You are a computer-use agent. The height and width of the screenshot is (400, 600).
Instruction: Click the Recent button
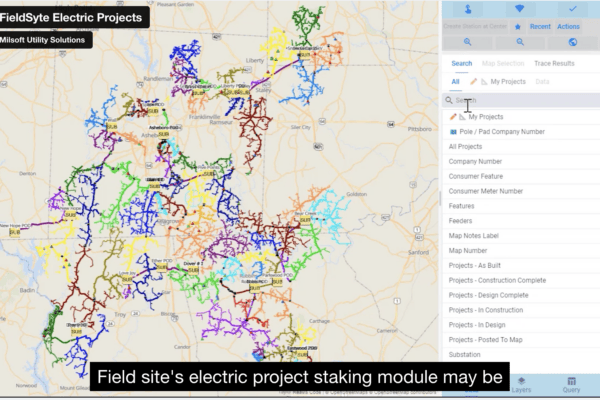(x=540, y=26)
